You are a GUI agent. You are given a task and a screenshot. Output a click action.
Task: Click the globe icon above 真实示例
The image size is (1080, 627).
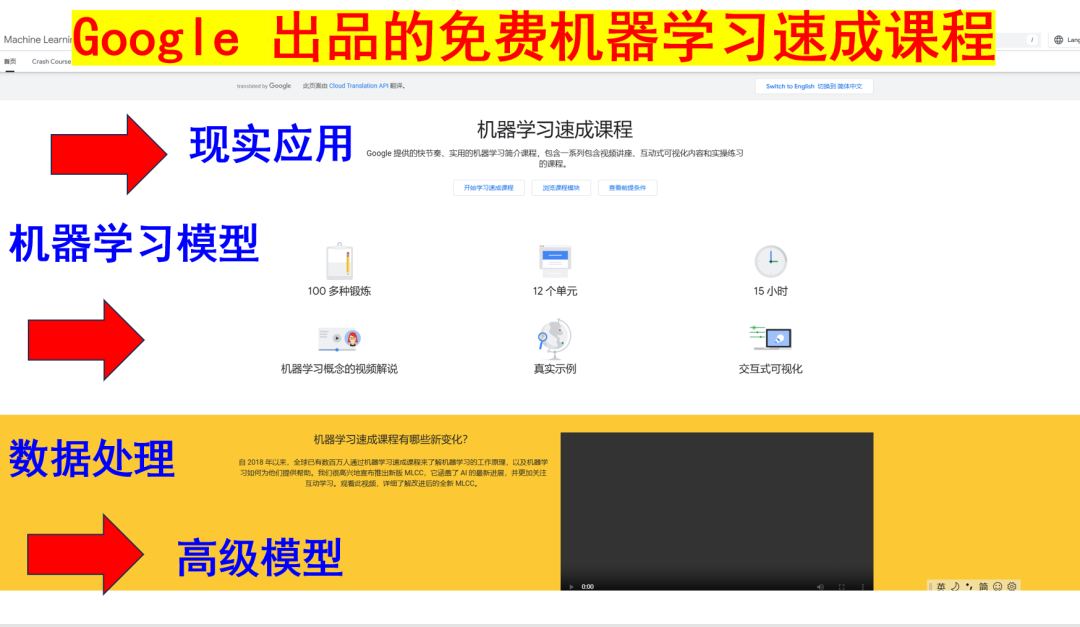click(x=555, y=338)
